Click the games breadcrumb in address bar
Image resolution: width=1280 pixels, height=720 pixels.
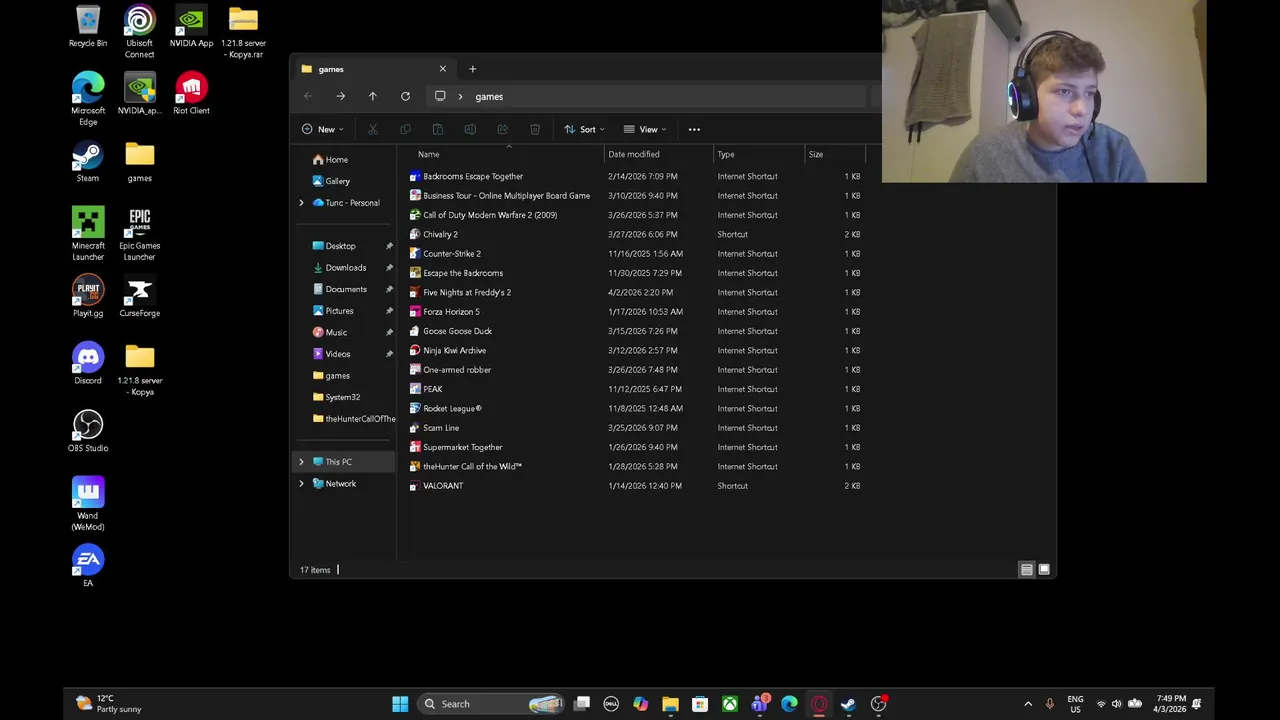489,96
